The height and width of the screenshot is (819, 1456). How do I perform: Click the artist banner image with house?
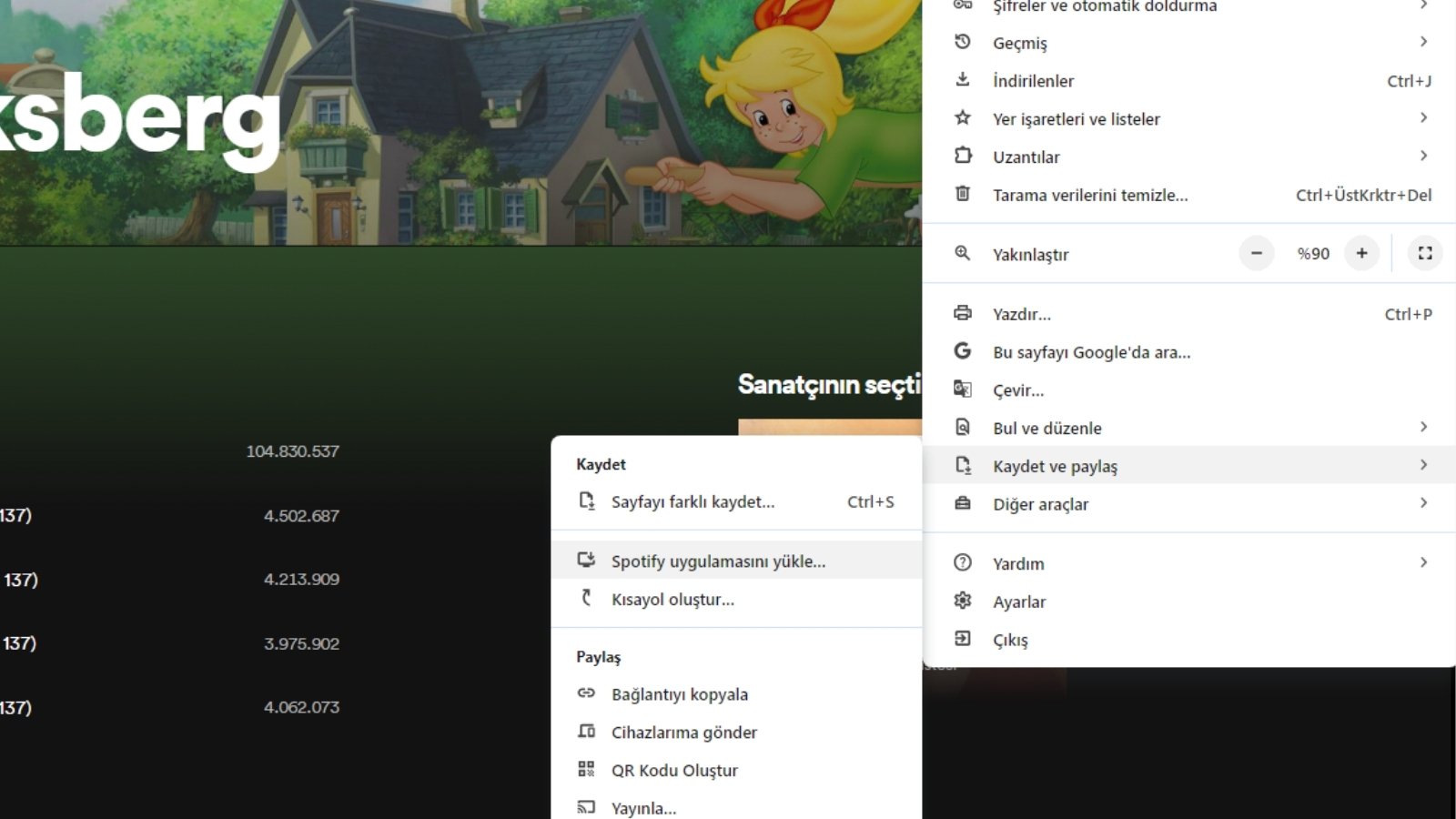click(x=460, y=123)
